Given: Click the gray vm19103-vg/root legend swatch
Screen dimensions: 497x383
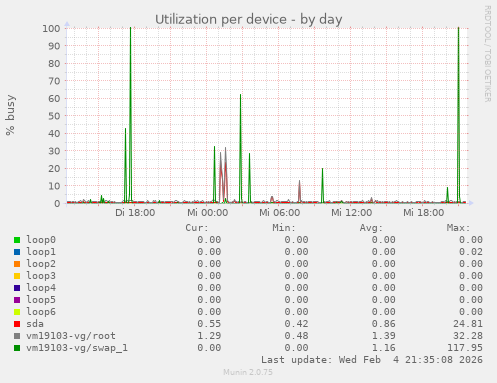Looking at the screenshot, I should pos(17,336).
